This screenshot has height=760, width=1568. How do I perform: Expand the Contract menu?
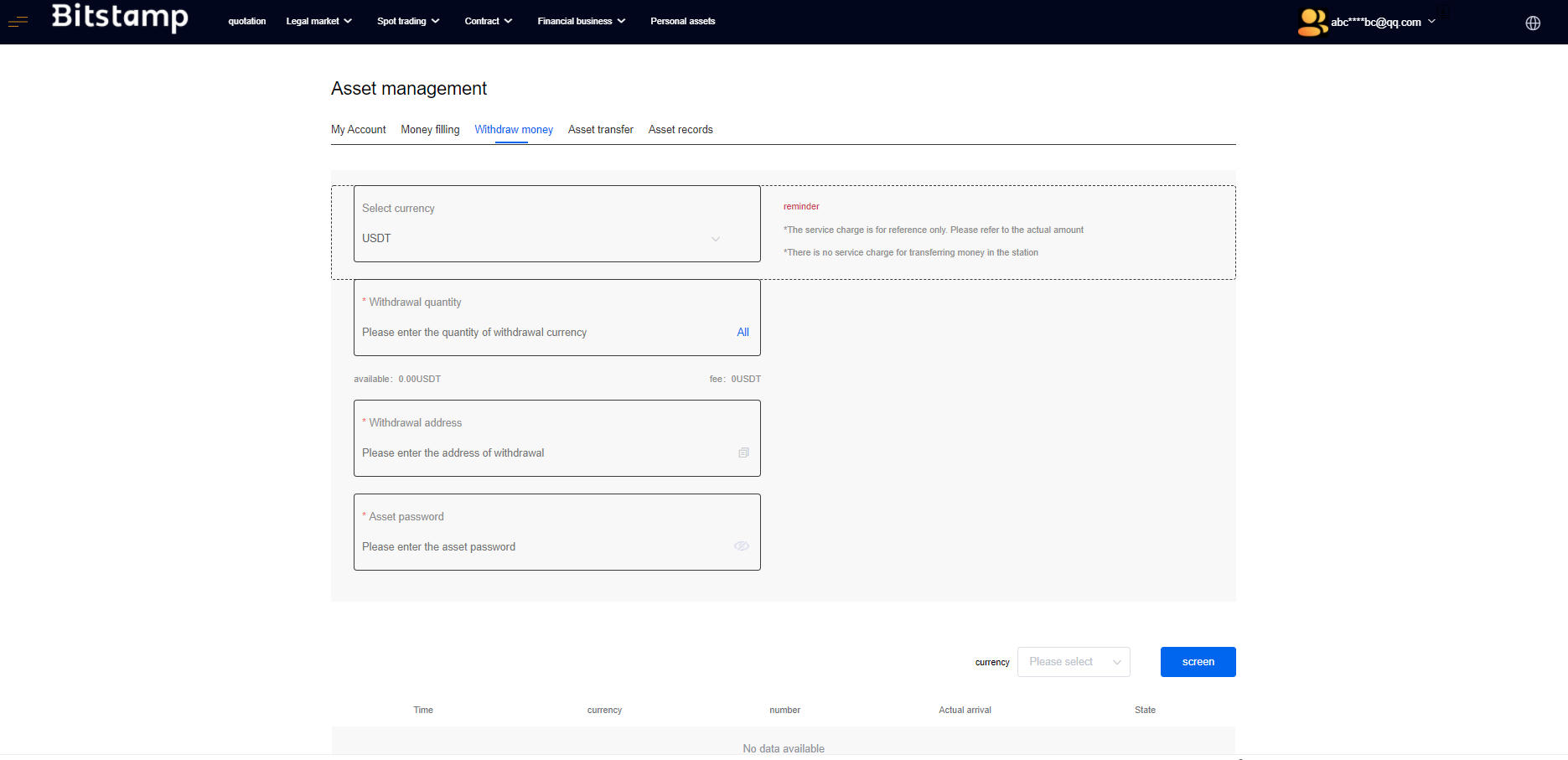click(488, 21)
